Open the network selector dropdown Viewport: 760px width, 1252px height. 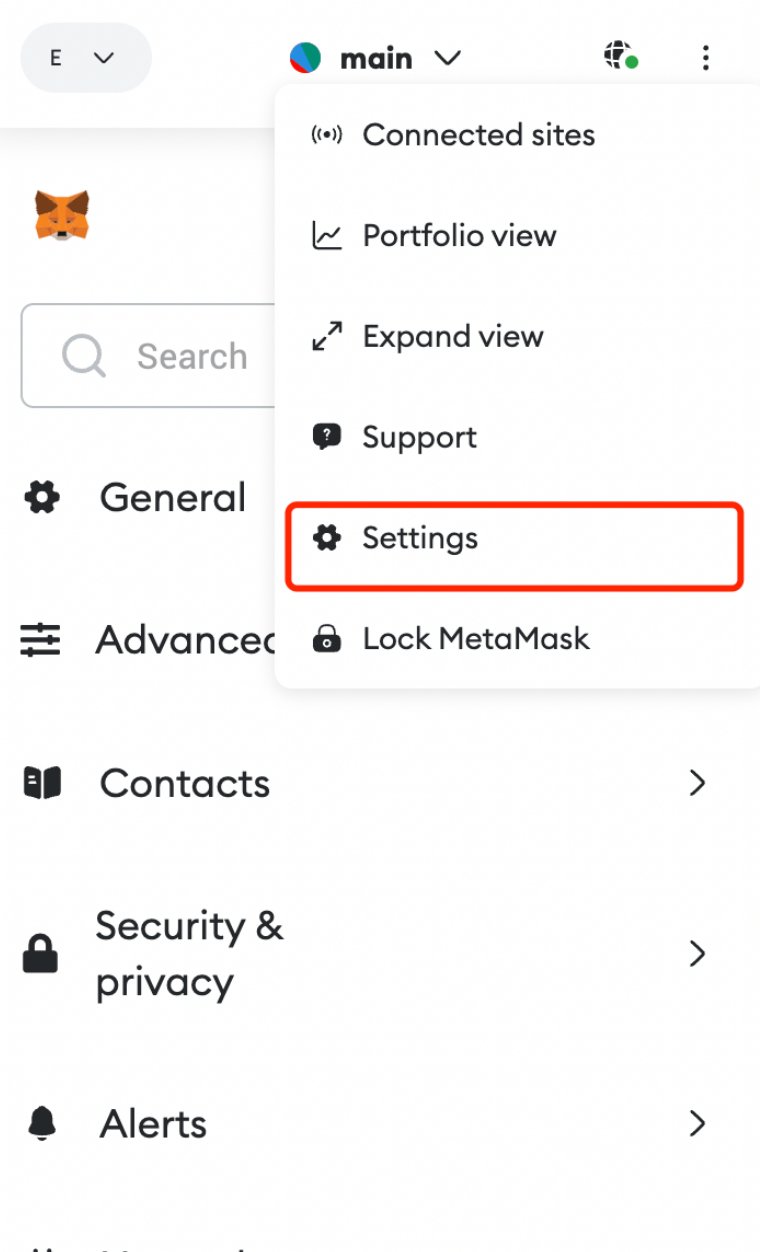coord(86,58)
